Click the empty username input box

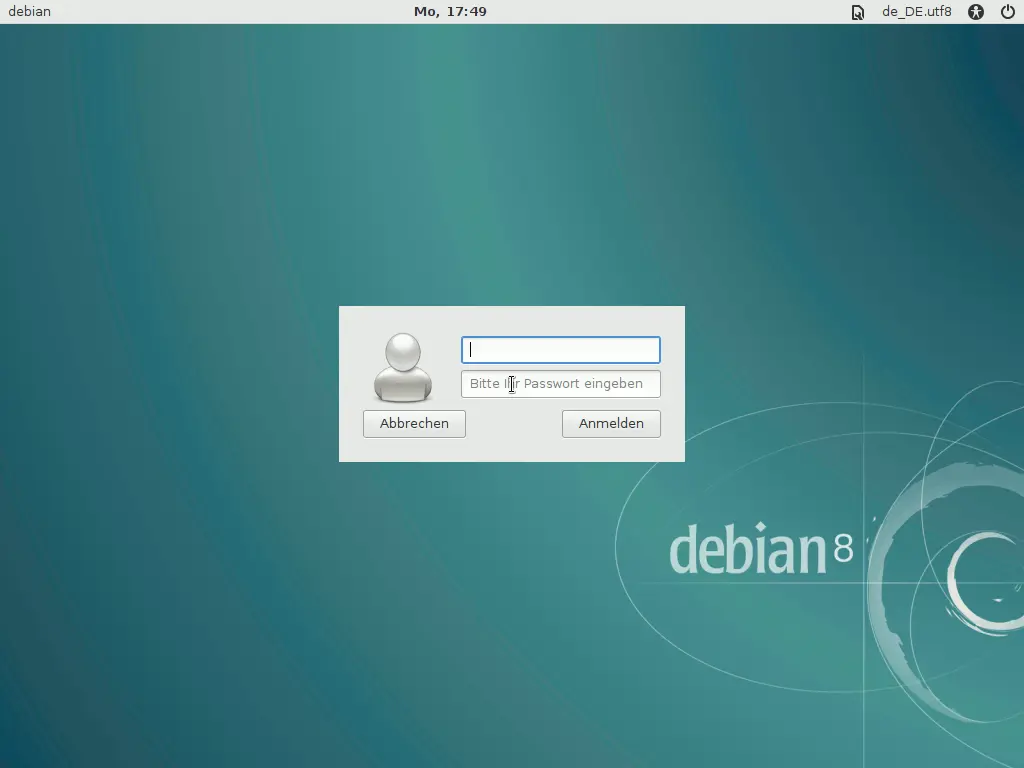(x=560, y=350)
